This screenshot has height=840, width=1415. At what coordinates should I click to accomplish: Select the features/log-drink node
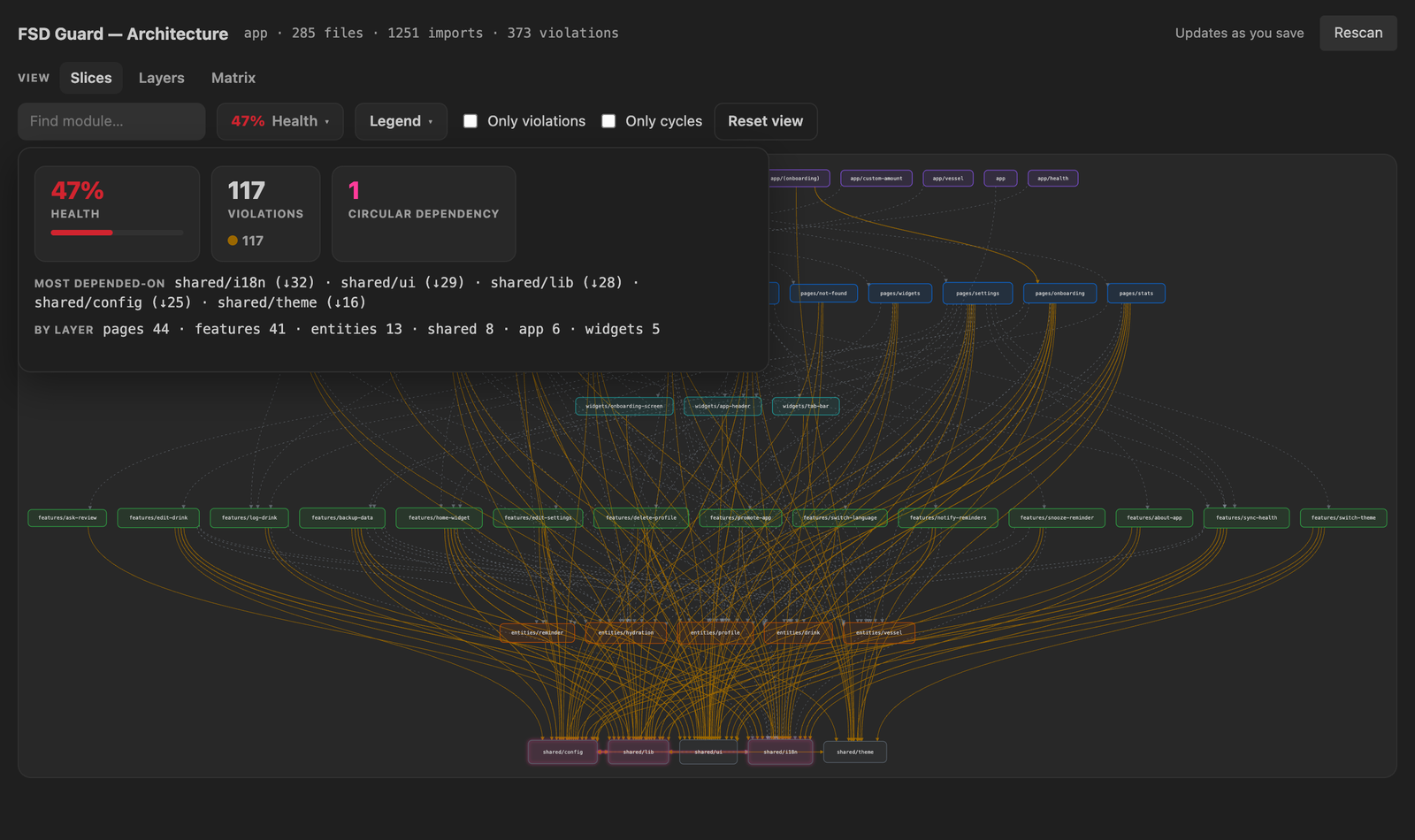[x=249, y=518]
